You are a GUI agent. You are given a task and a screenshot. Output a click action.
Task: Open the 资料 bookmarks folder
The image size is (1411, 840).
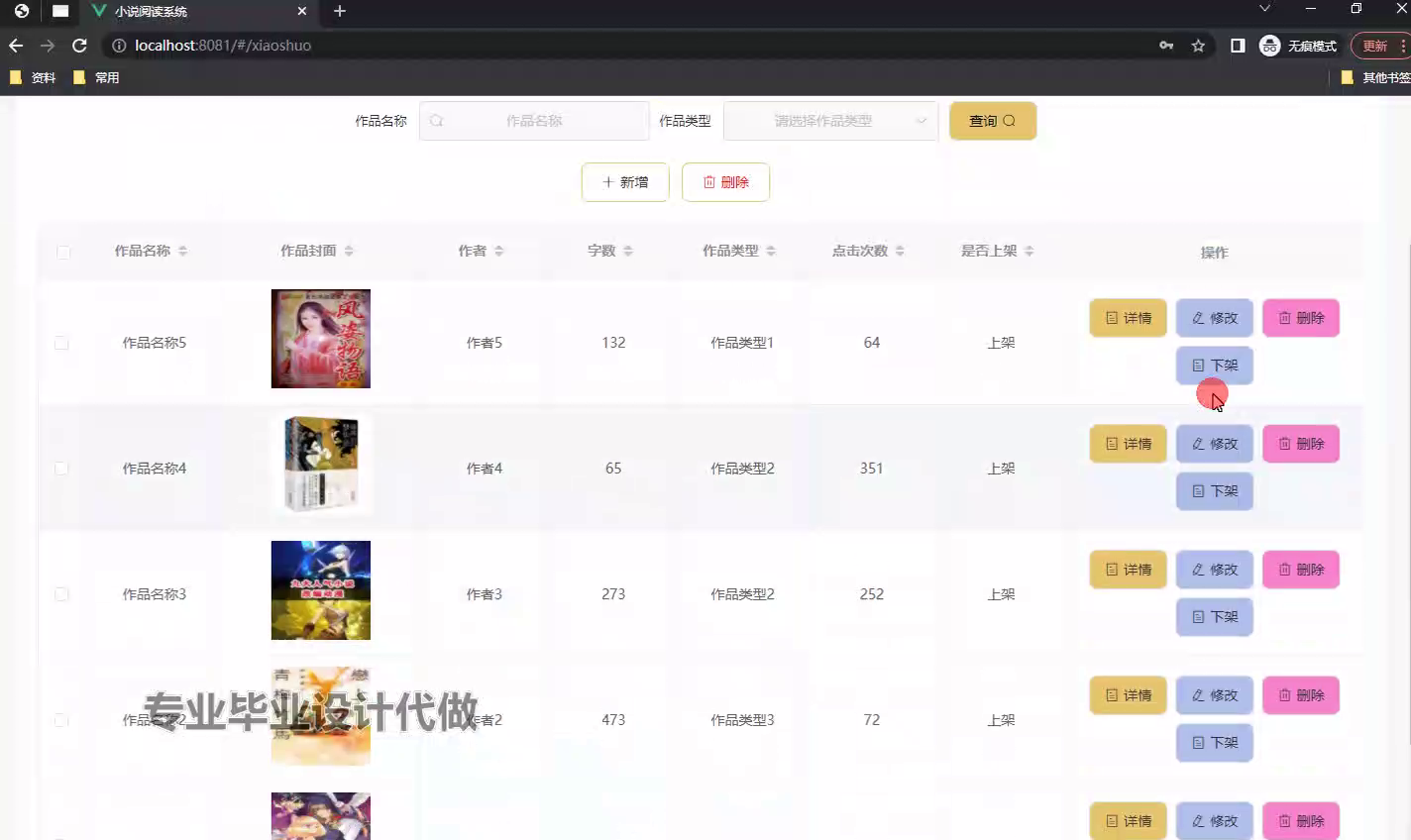click(32, 77)
